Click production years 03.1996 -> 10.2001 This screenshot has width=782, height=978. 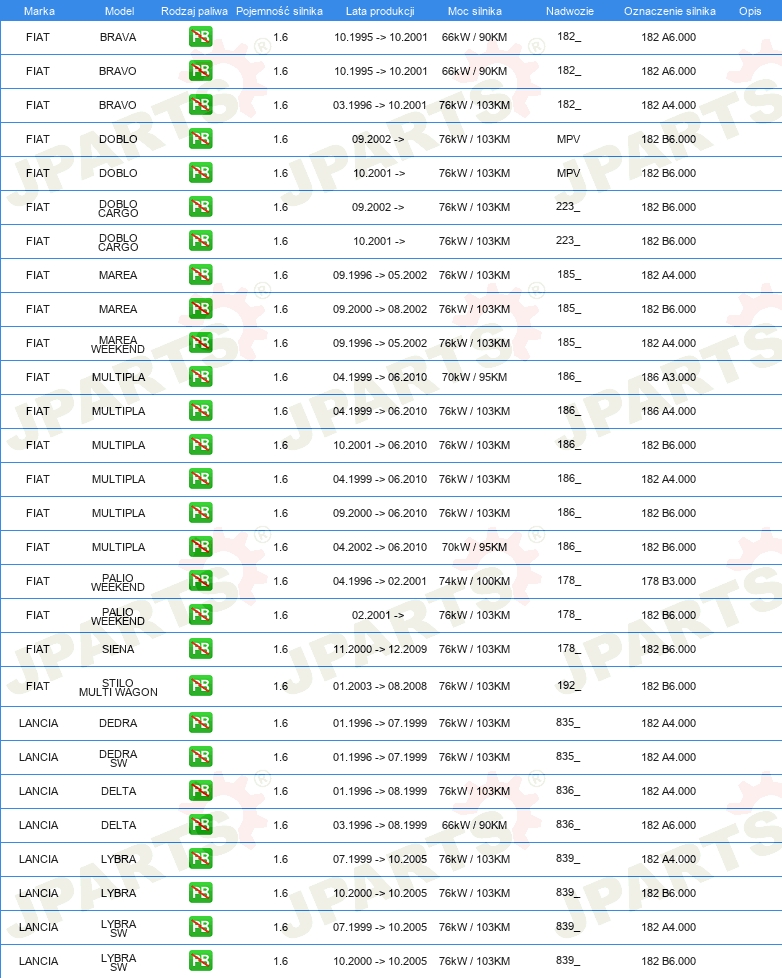click(x=380, y=105)
